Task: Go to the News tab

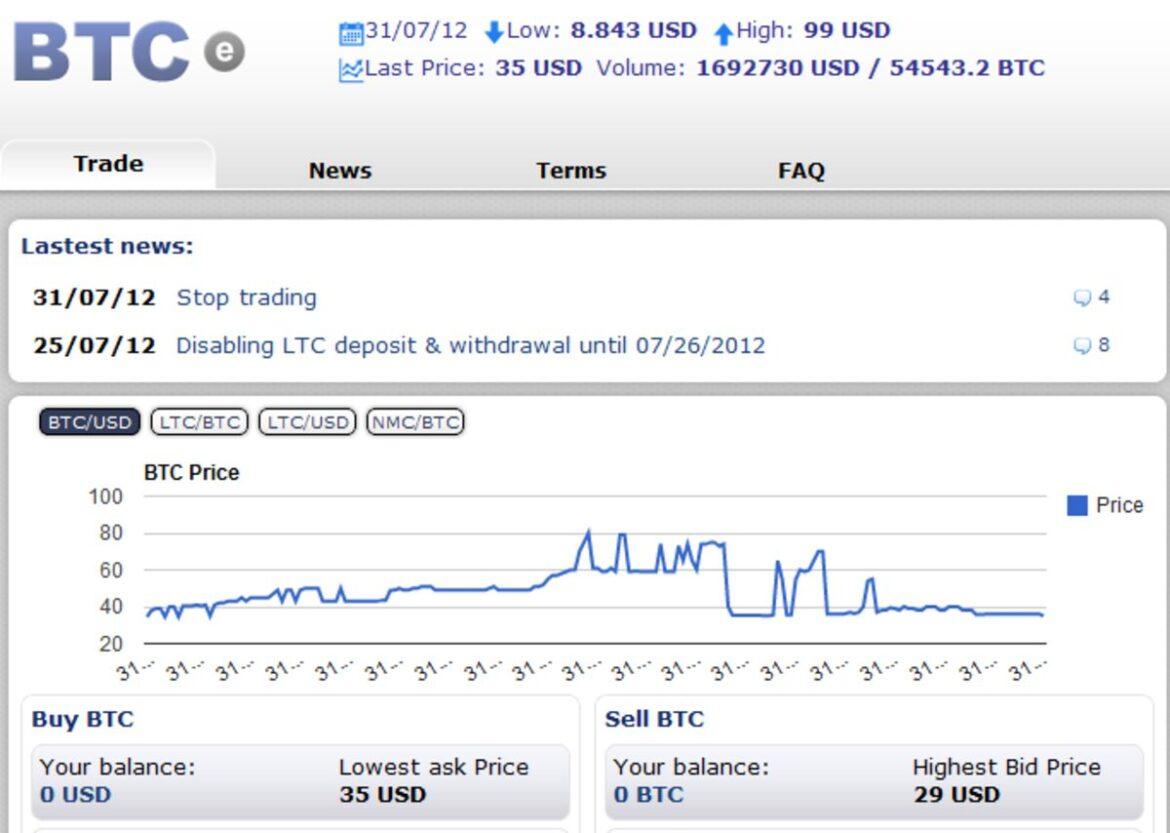Action: [x=340, y=171]
